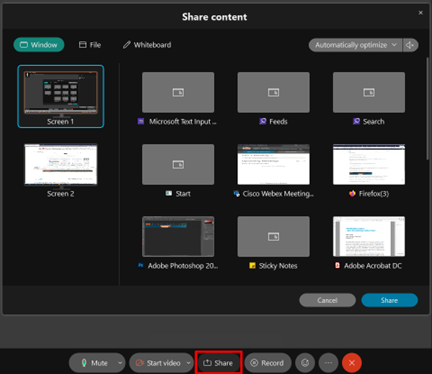
Task: Open the more options ellipsis button
Action: 328,363
